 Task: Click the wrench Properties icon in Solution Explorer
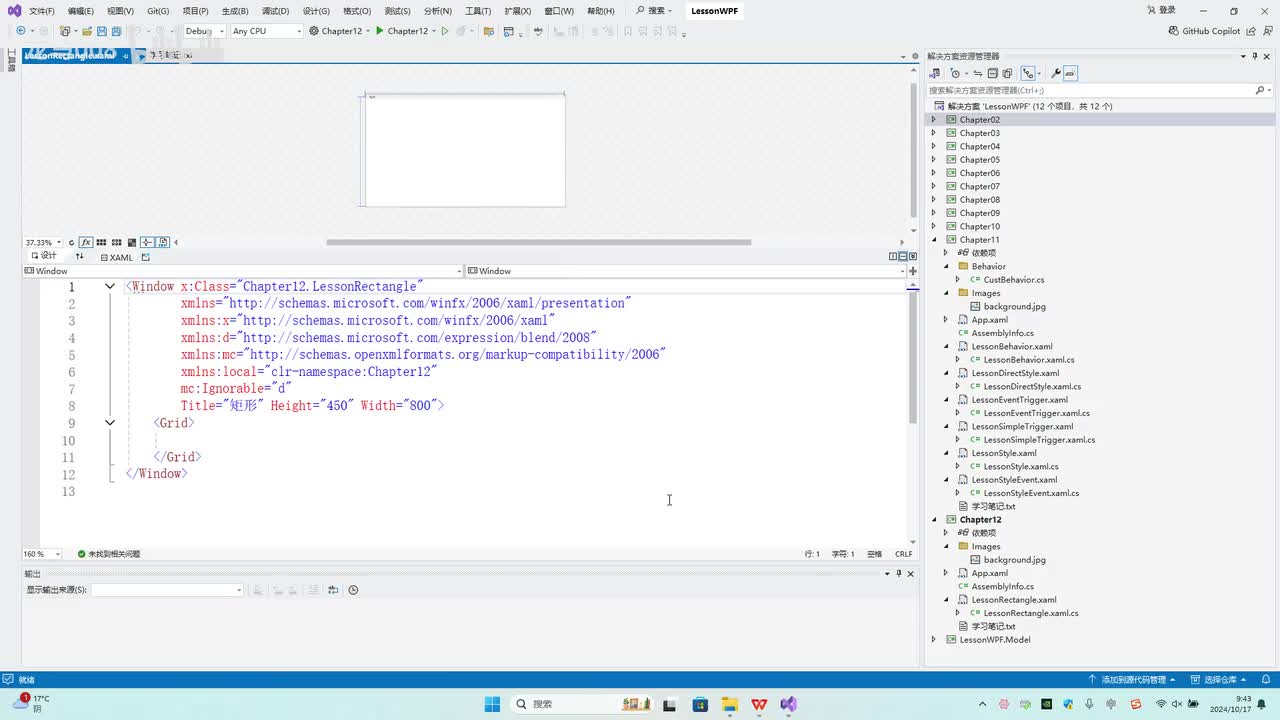[1055, 73]
